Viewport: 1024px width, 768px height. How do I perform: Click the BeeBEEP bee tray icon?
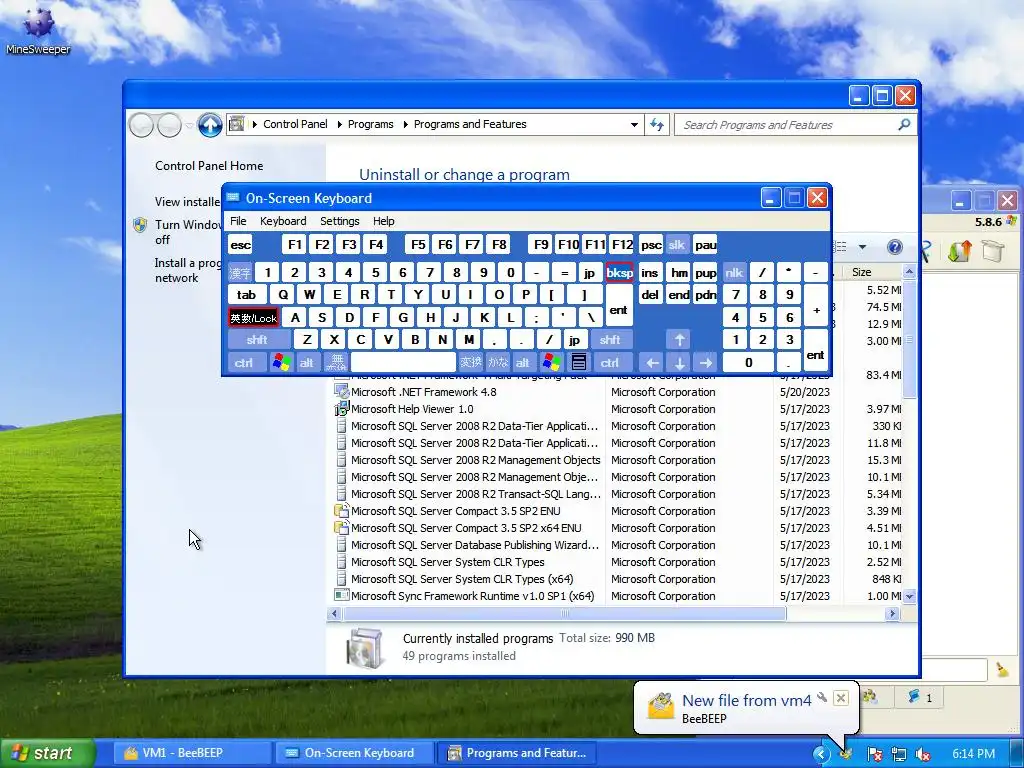click(845, 754)
